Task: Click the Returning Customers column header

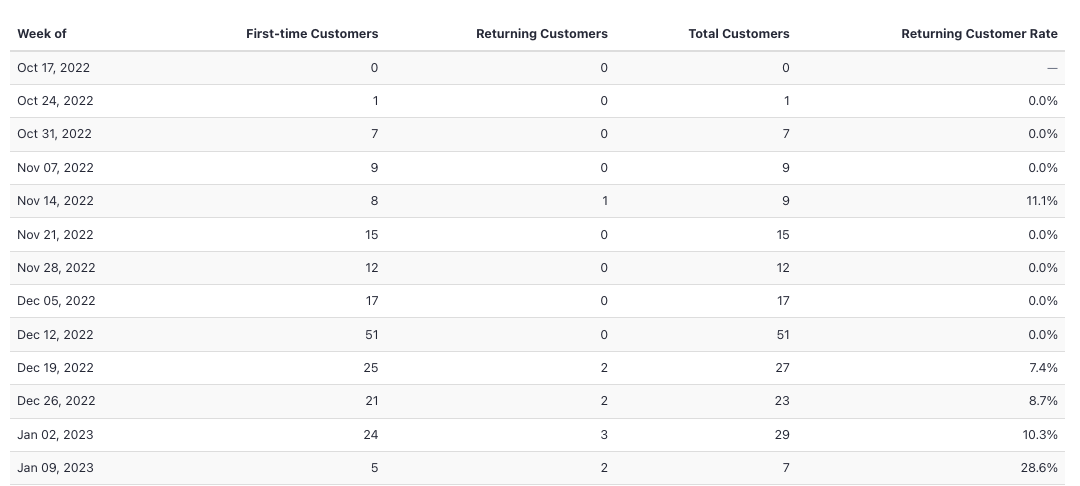Action: click(x=542, y=34)
